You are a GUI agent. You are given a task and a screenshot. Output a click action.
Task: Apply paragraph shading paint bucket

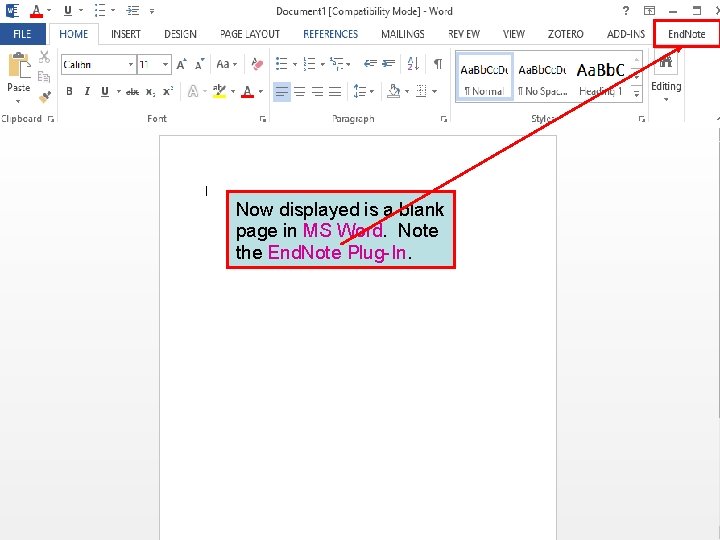pos(394,91)
